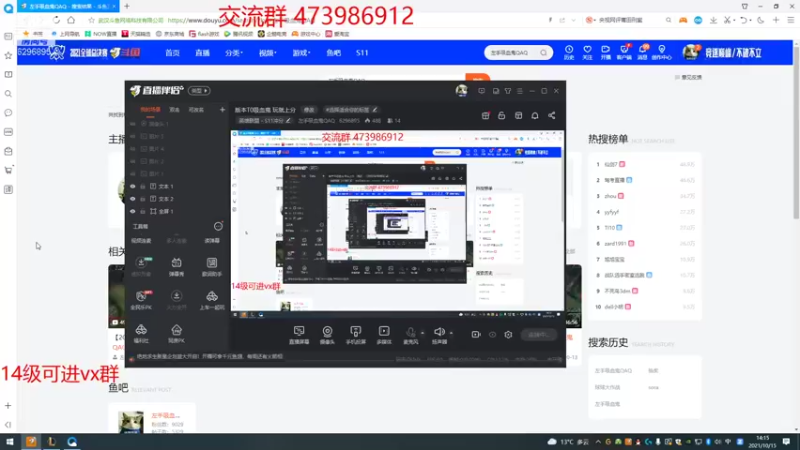The height and width of the screenshot is (450, 800).
Task: Open the 上车一起玩 tool
Action: click(212, 300)
